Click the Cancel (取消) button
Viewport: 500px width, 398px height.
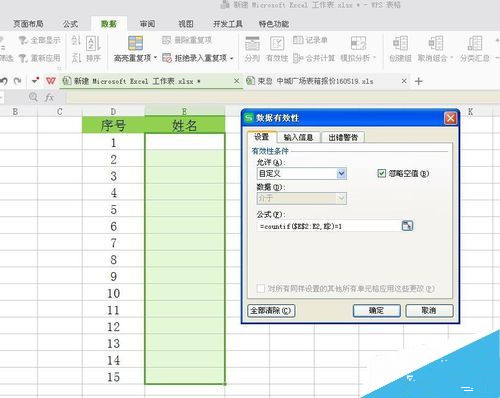point(429,311)
